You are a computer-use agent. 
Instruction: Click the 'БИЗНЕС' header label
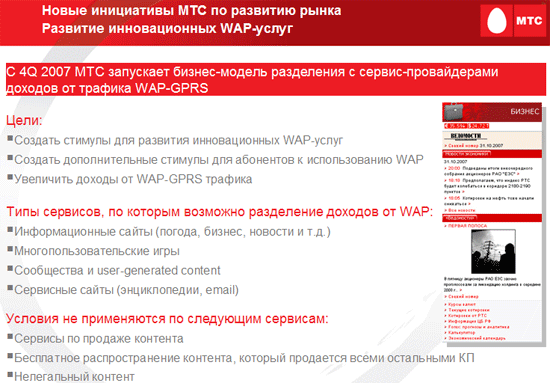[x=524, y=112]
